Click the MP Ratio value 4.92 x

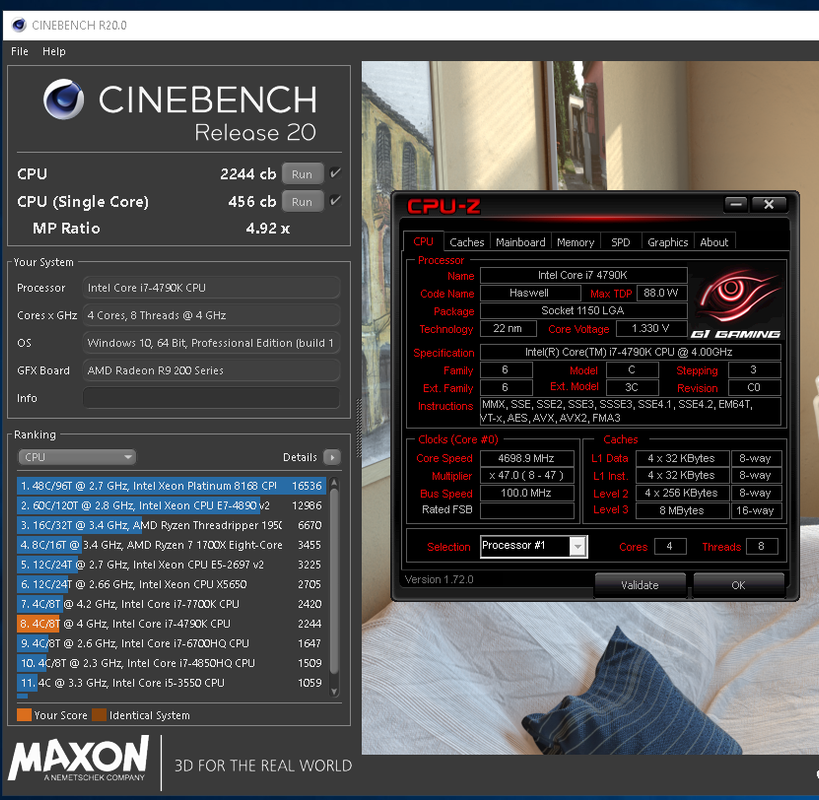pyautogui.click(x=268, y=228)
